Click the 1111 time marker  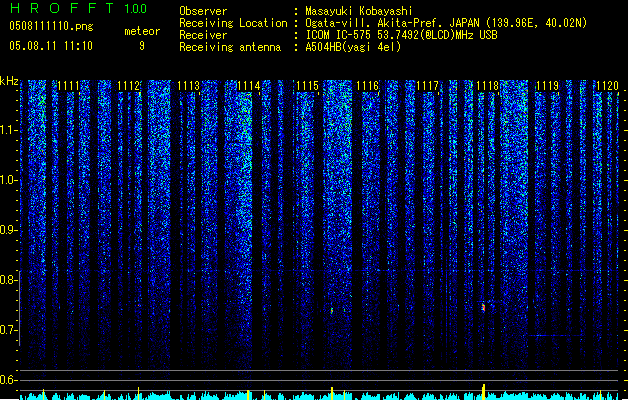pyautogui.click(x=68, y=86)
